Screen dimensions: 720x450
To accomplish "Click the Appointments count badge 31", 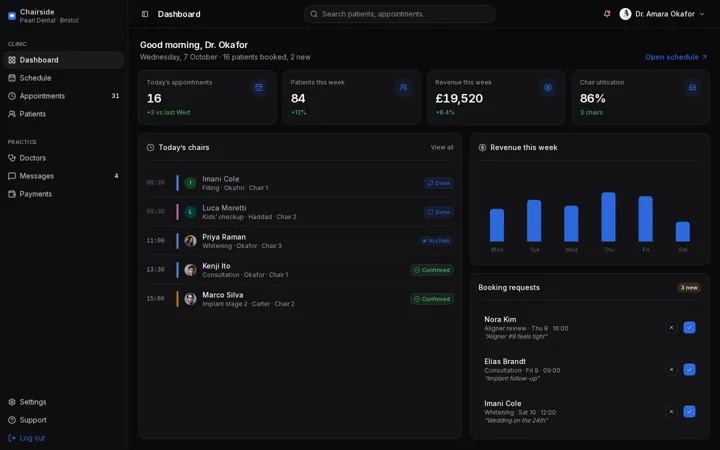I will (115, 96).
